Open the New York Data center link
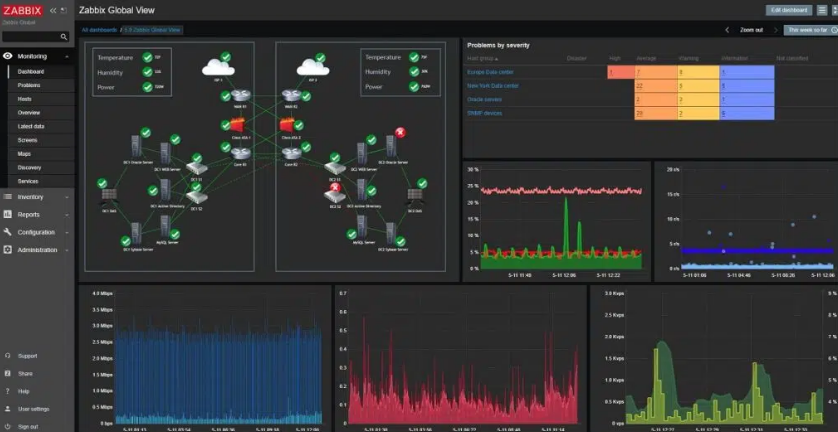This screenshot has width=838, height=432. click(x=493, y=86)
